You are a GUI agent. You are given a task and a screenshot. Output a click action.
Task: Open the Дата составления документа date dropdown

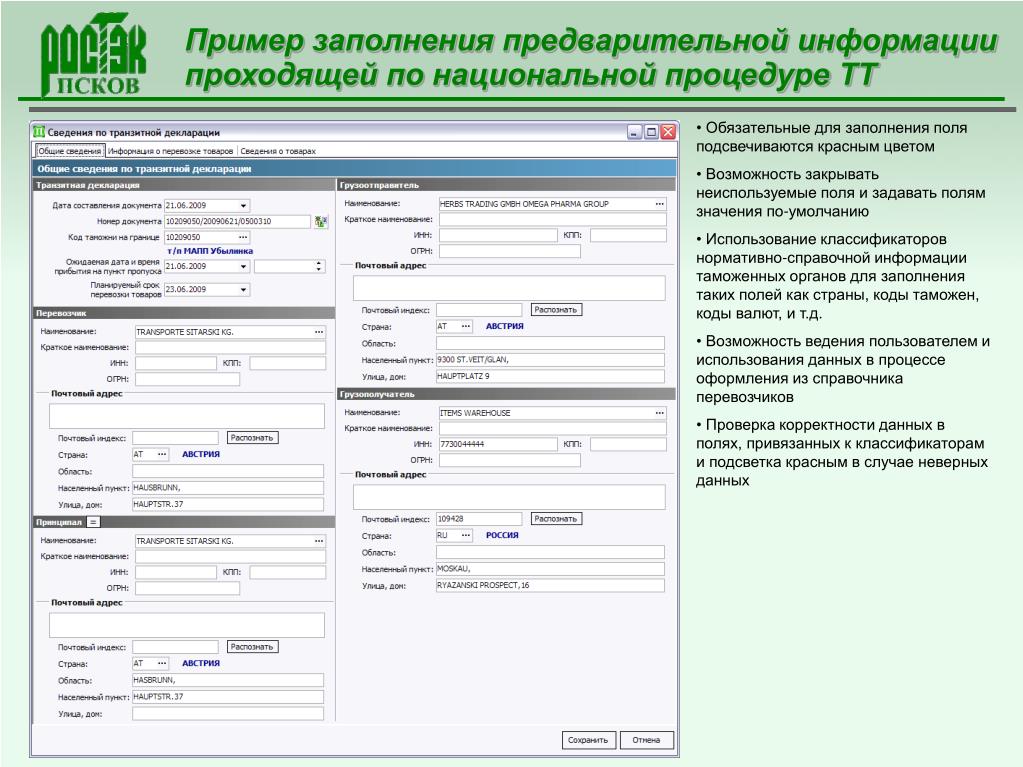point(243,205)
